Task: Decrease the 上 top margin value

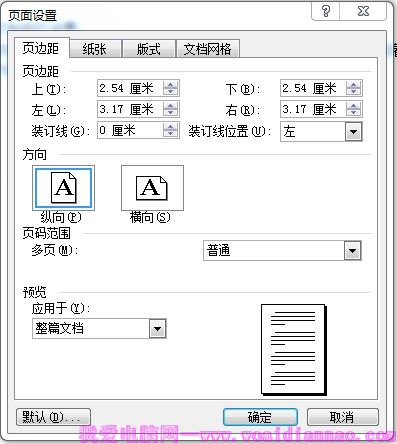Action: point(171,92)
